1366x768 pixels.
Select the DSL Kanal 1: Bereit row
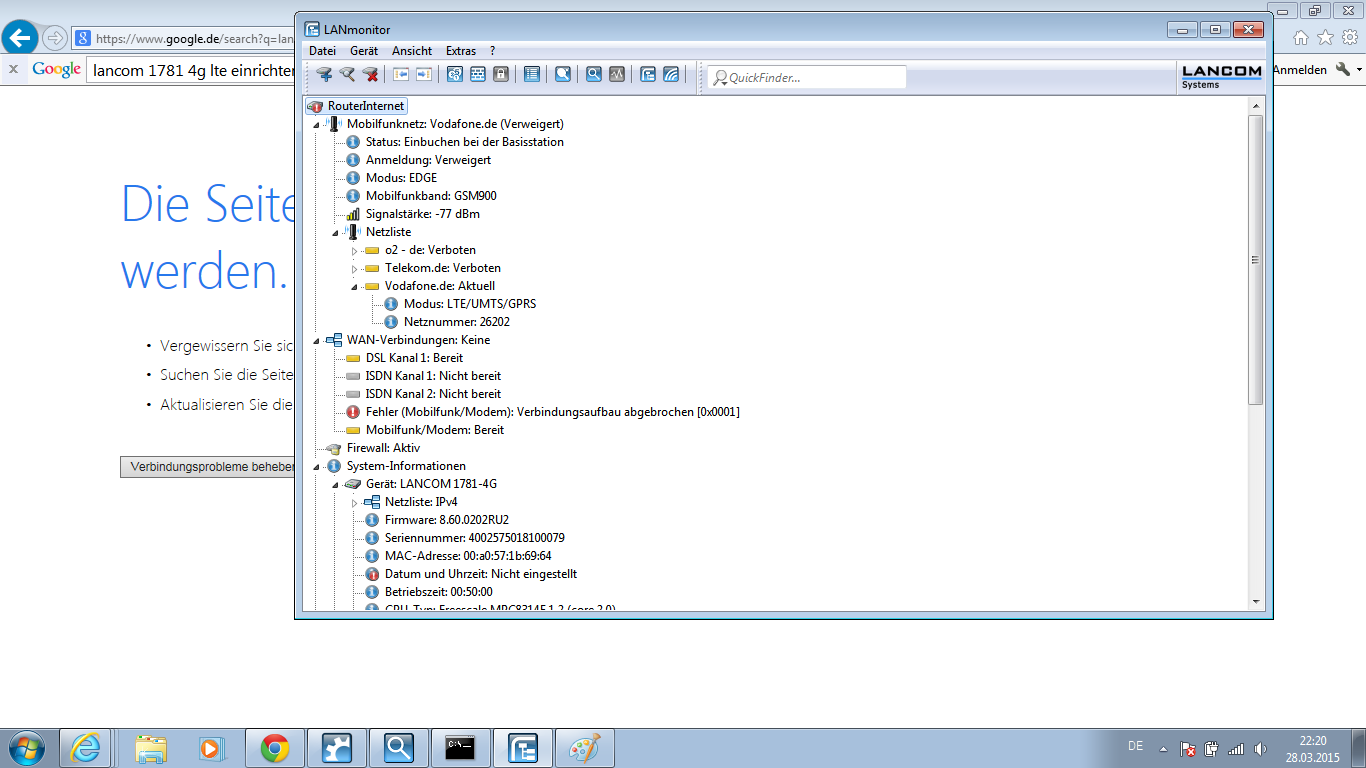tap(404, 358)
